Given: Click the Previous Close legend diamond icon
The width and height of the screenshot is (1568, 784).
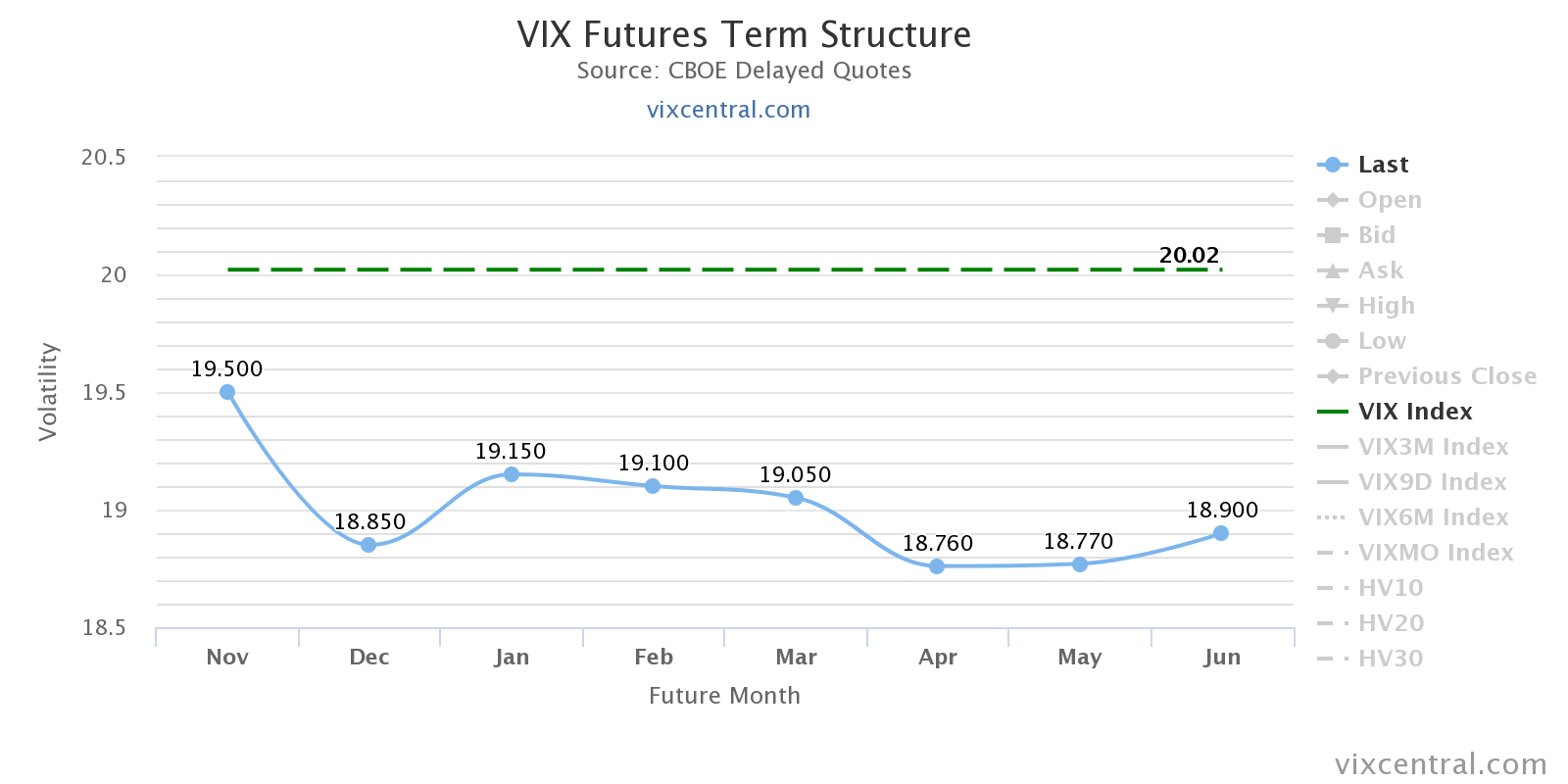Looking at the screenshot, I should pos(1333,376).
